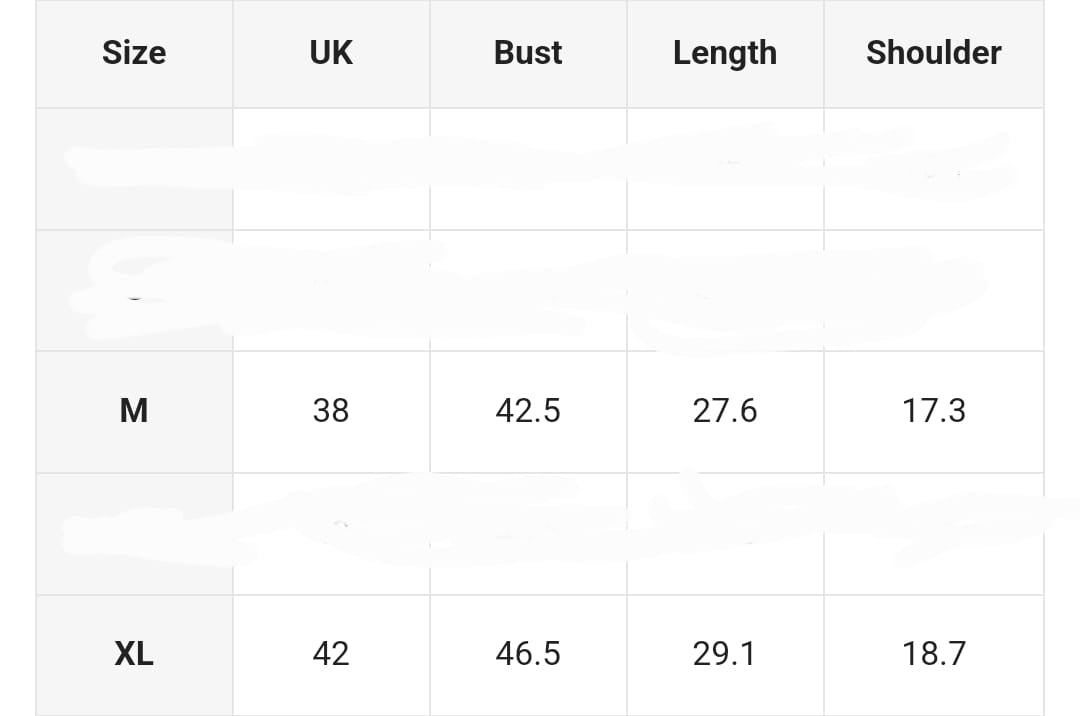Viewport: 1080px width, 716px height.
Task: Select the Bust column header
Action: coord(528,53)
